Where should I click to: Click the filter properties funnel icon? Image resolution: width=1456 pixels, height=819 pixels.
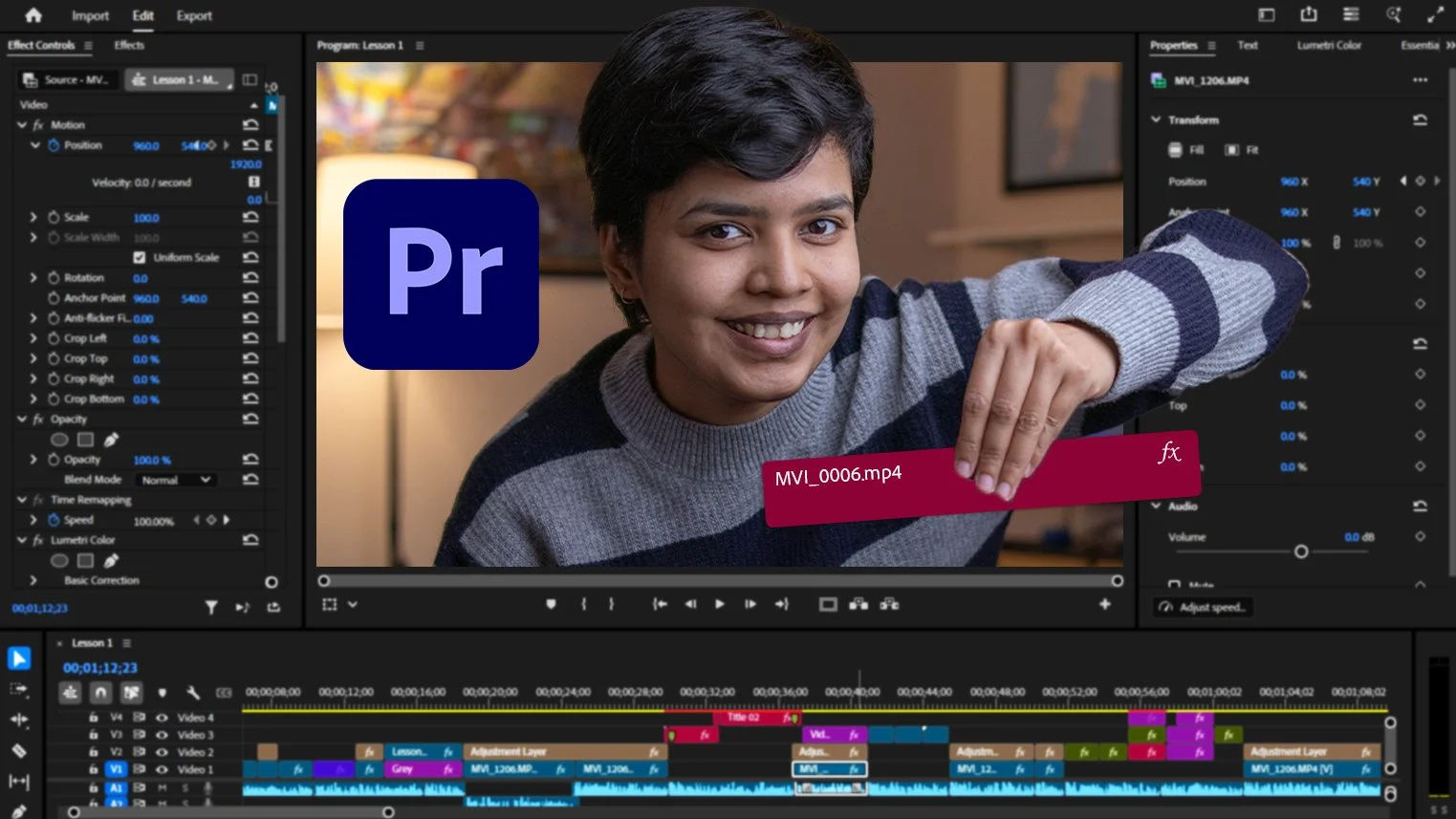211,608
